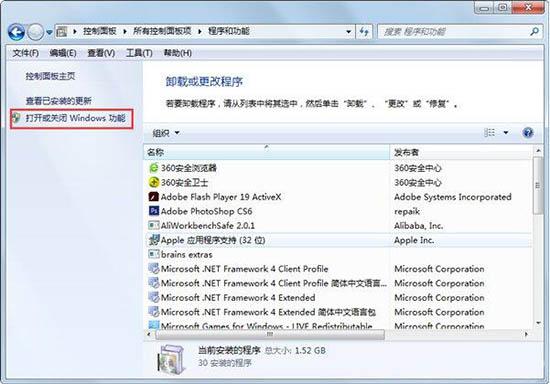Open the 文件(F) menu
Viewport: 550px width, 384px height.
coord(25,53)
